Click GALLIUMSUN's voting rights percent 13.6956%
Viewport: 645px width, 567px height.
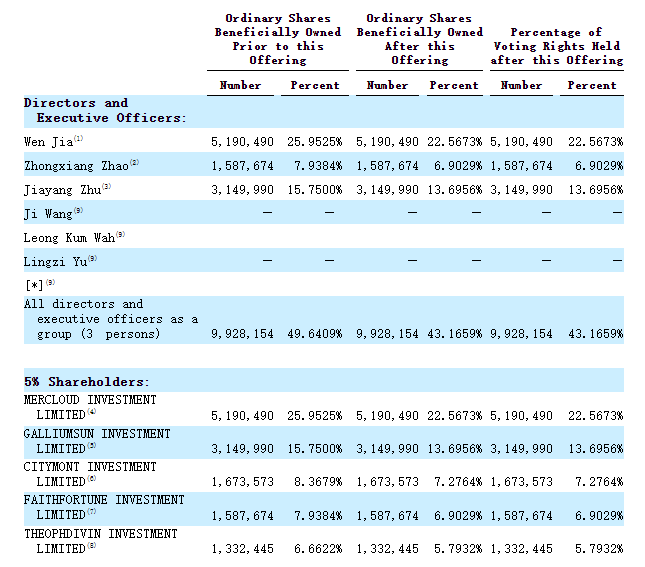coord(596,449)
